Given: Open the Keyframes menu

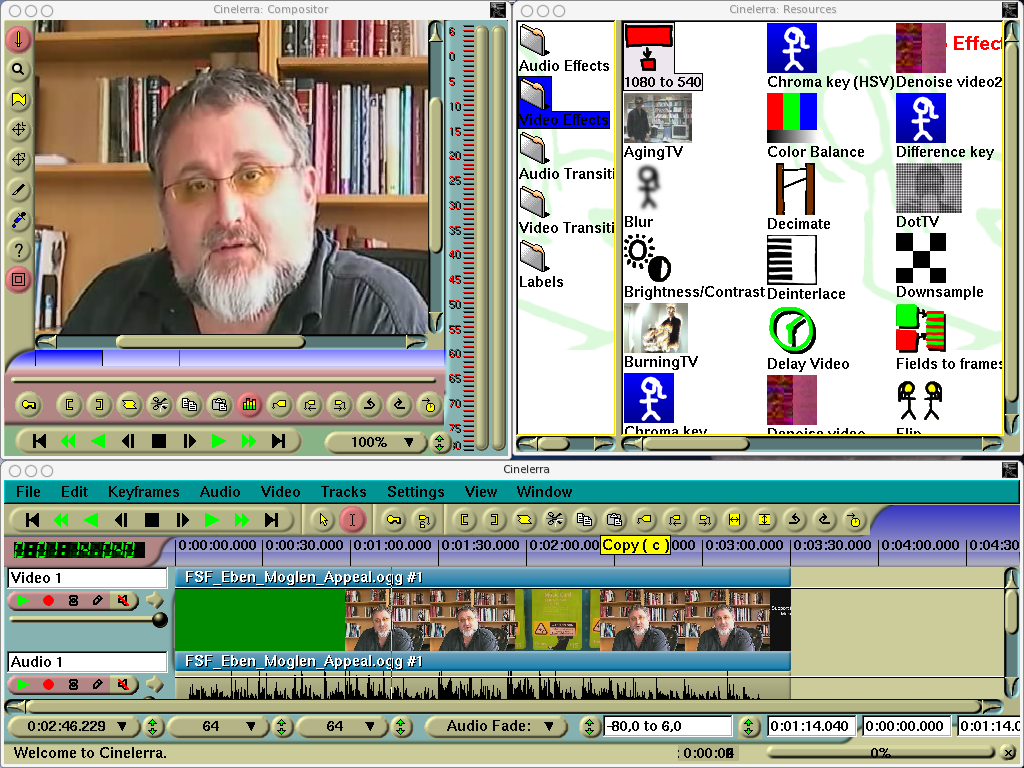Looking at the screenshot, I should click(144, 492).
